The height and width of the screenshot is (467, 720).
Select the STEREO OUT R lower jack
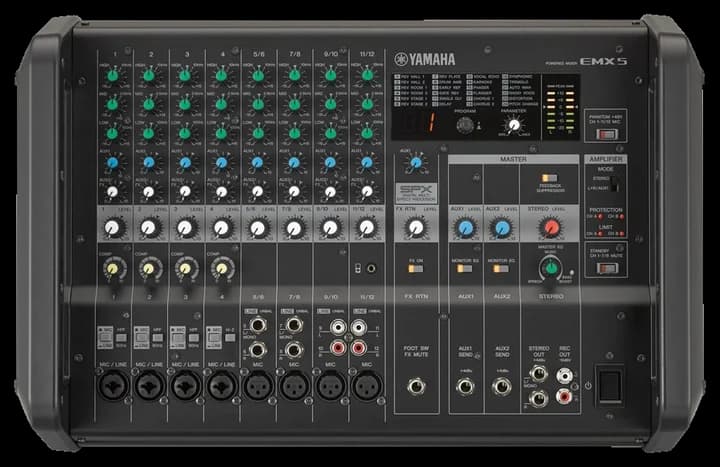pyautogui.click(x=538, y=399)
